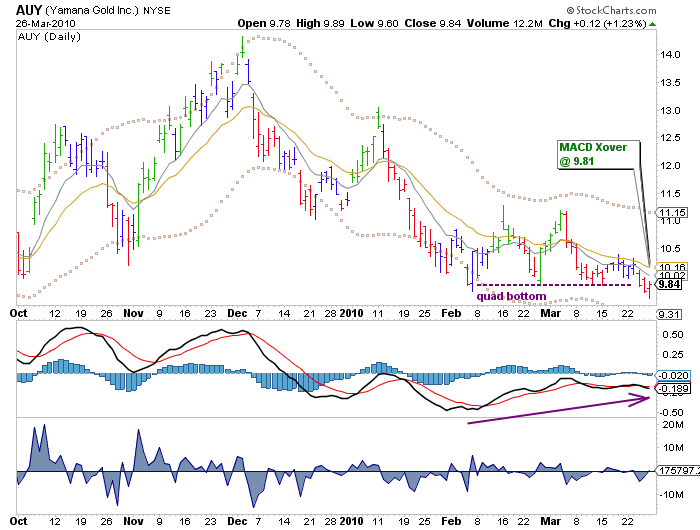Click 'Dec' on the price chart date axis
This screenshot has width=700, height=530.
tap(237, 313)
